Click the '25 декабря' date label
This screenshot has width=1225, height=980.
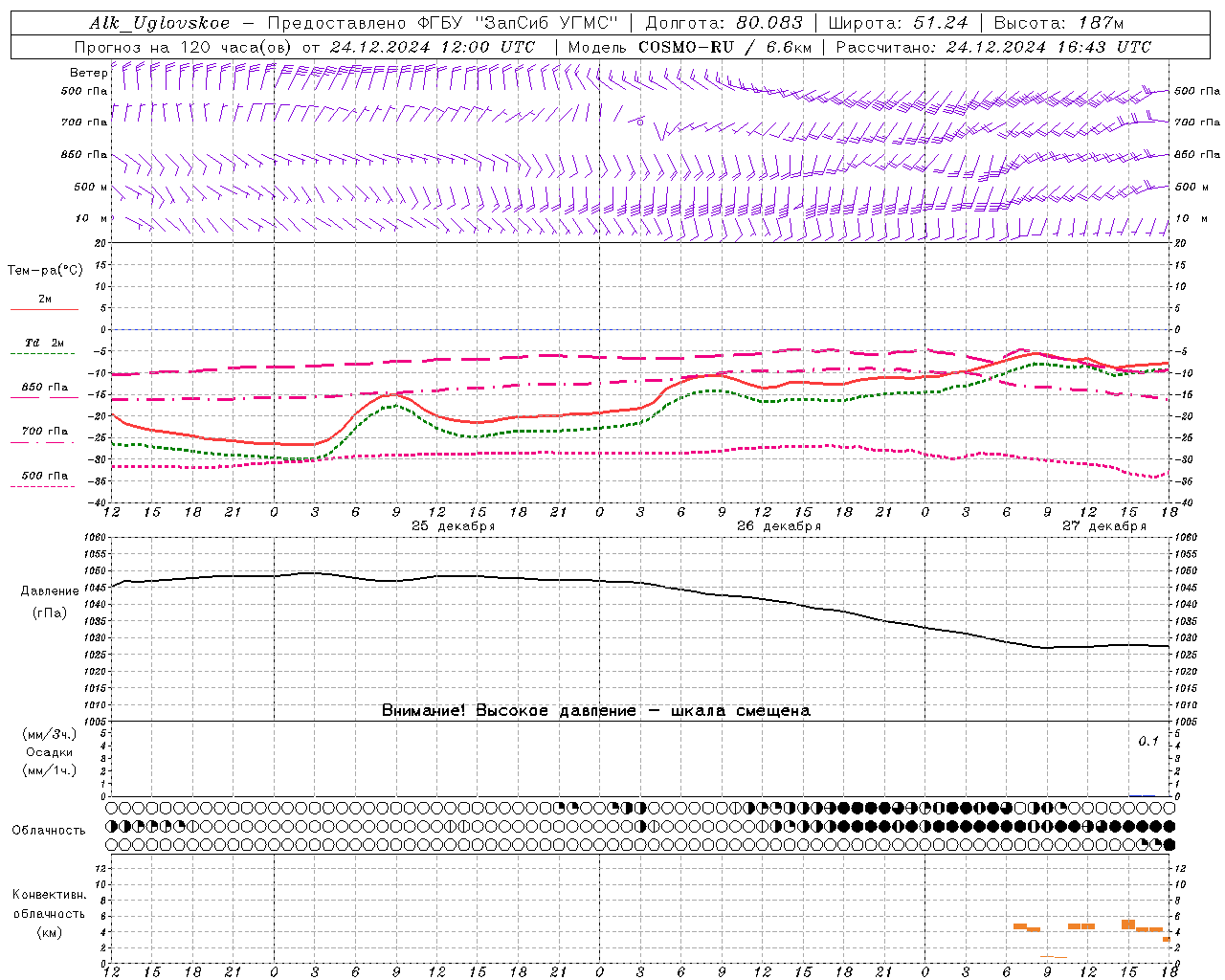click(454, 526)
